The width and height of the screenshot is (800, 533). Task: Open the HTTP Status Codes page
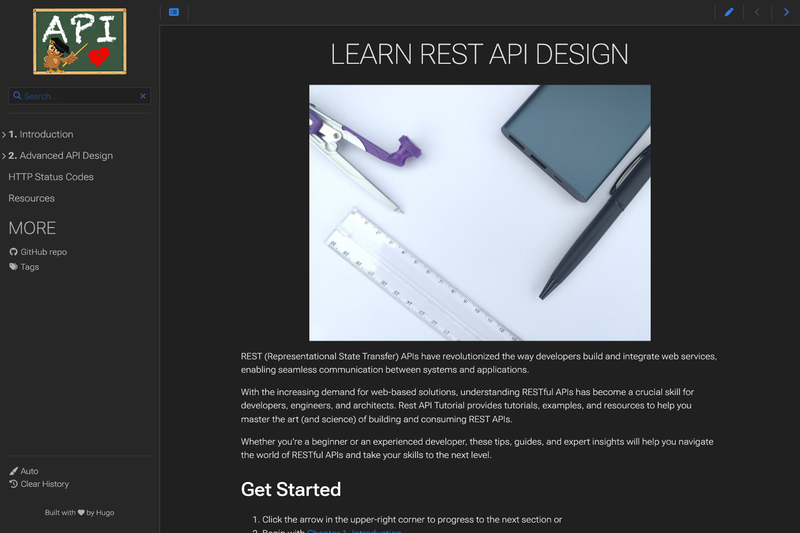pyautogui.click(x=51, y=177)
